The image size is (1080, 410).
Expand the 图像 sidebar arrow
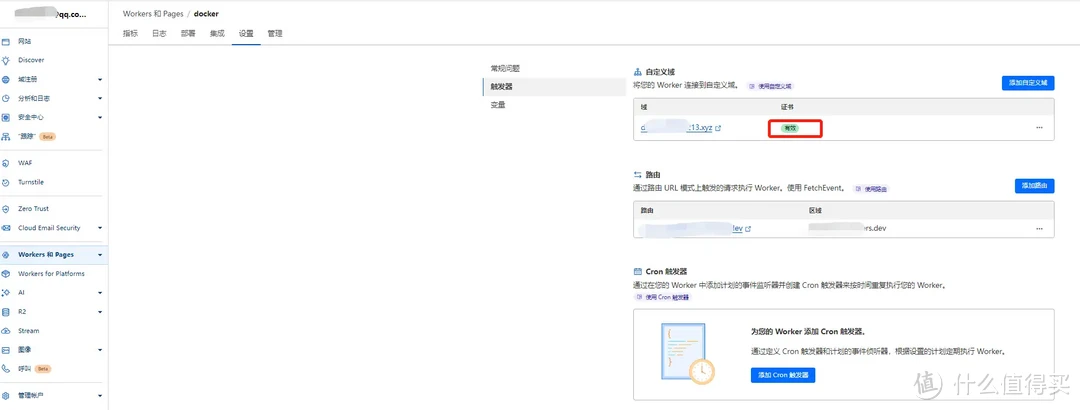pos(100,349)
